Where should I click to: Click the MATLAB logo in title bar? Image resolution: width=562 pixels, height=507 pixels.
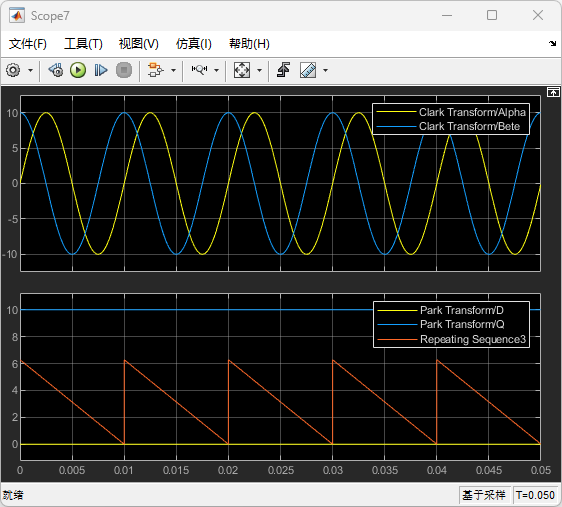(x=17, y=15)
